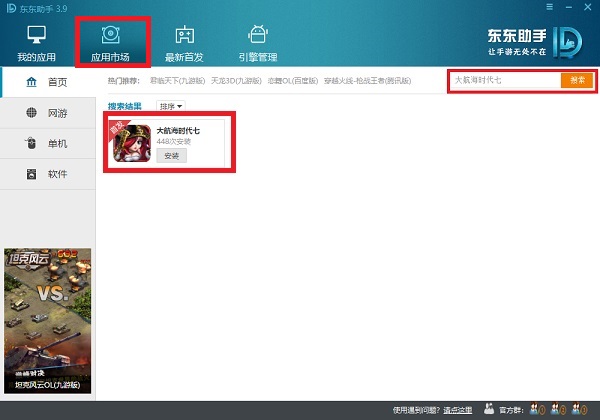Click the search box containing 大航海时代七
The width and height of the screenshot is (600, 420).
(505, 80)
